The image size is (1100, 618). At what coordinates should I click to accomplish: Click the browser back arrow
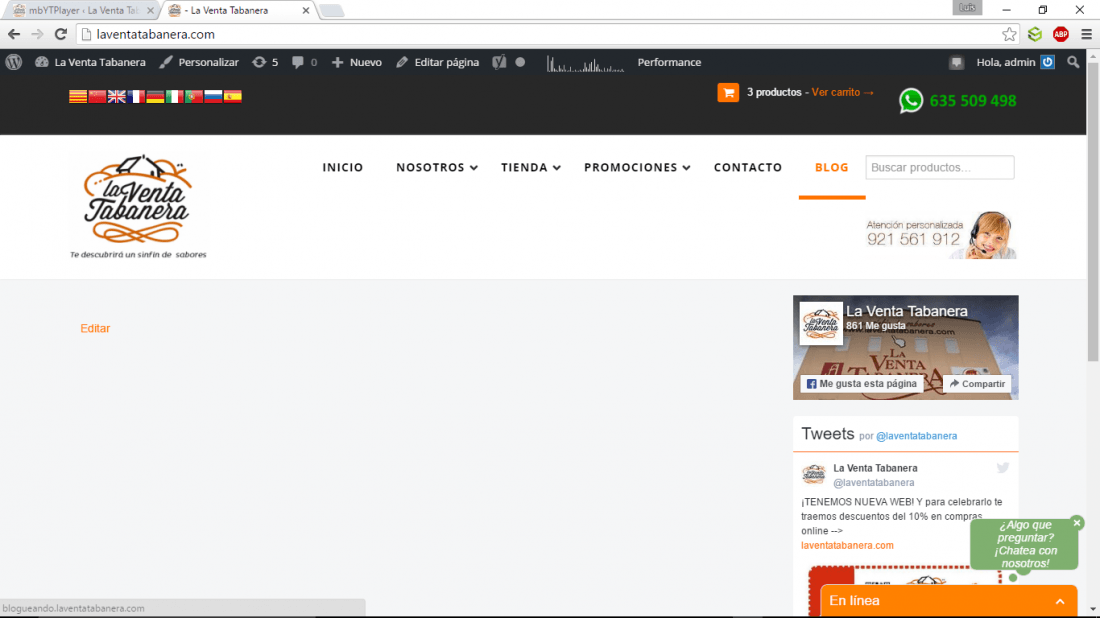[x=14, y=34]
